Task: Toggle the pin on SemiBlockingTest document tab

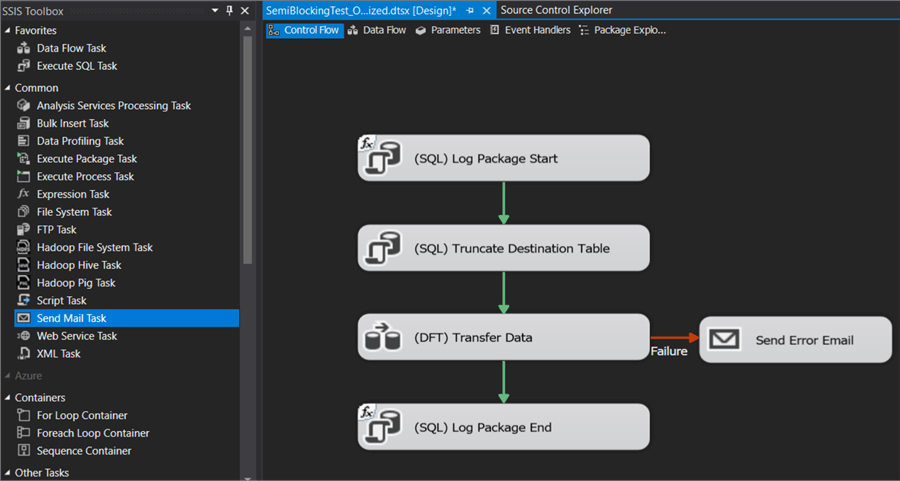Action: tap(470, 11)
